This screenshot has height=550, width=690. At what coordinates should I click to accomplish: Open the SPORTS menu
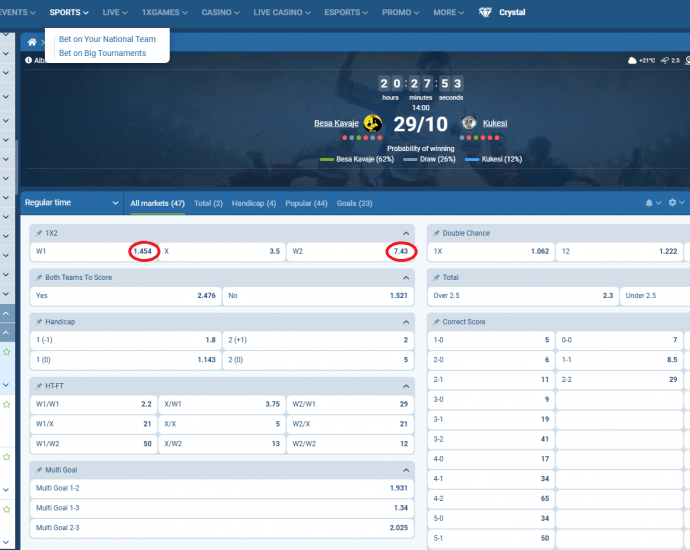tap(69, 12)
